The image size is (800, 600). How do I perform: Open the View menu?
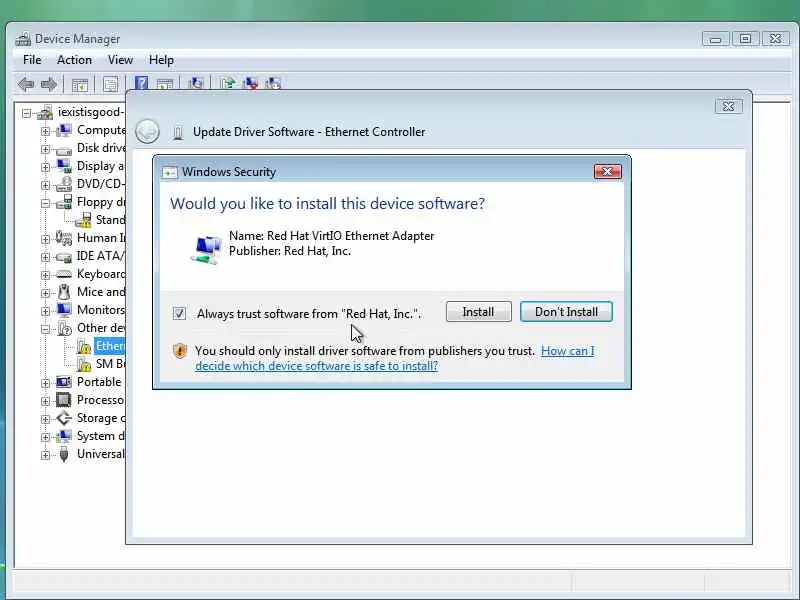coord(120,60)
